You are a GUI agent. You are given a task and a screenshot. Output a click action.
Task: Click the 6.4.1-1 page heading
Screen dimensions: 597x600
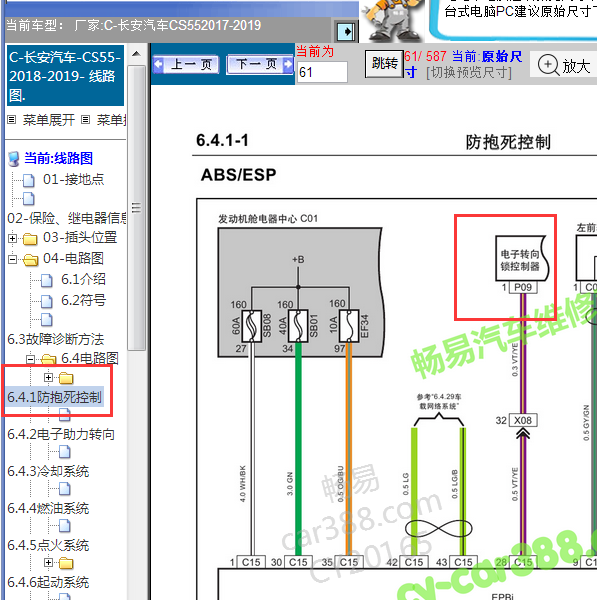(x=222, y=140)
